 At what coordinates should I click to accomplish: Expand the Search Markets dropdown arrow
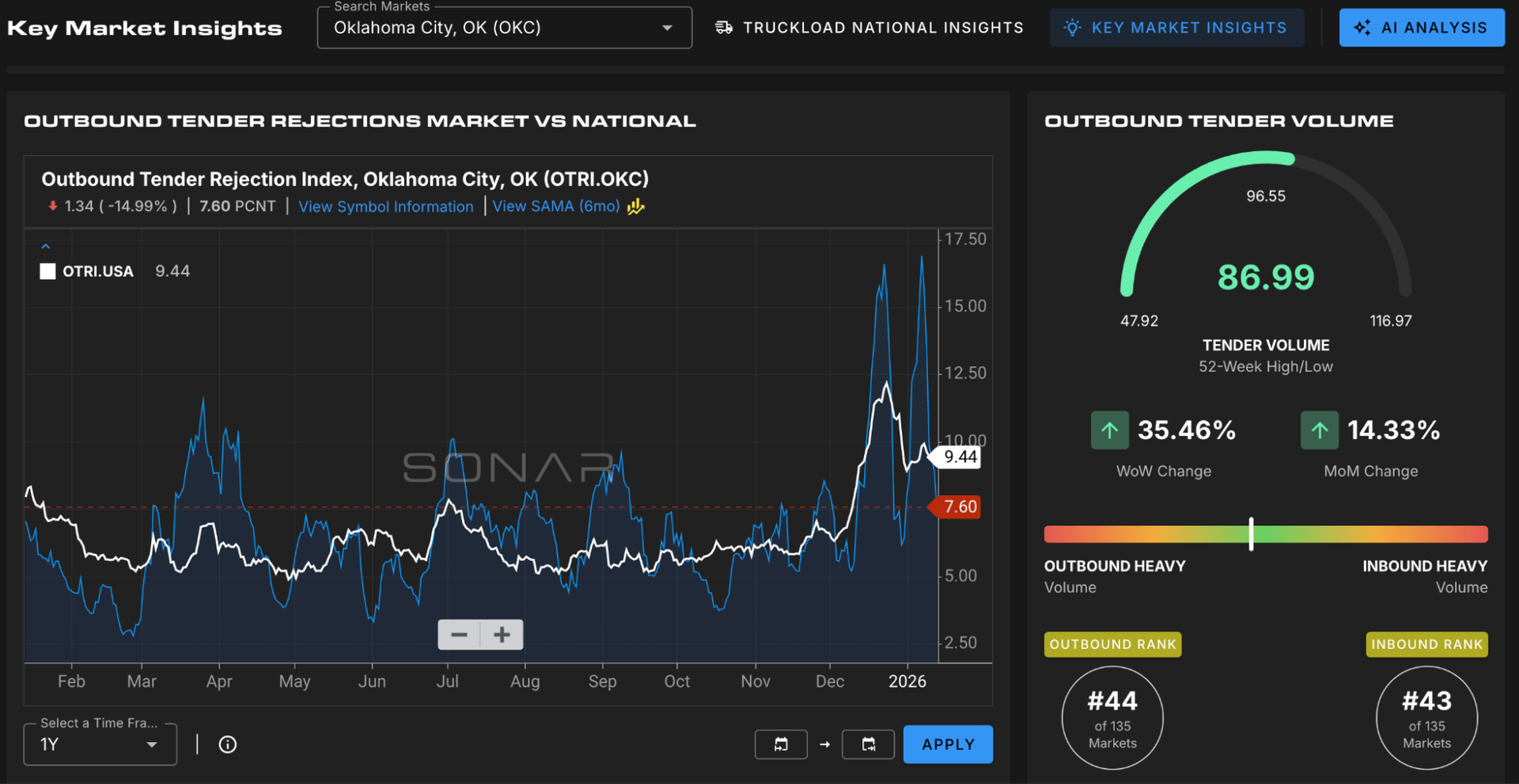[667, 28]
